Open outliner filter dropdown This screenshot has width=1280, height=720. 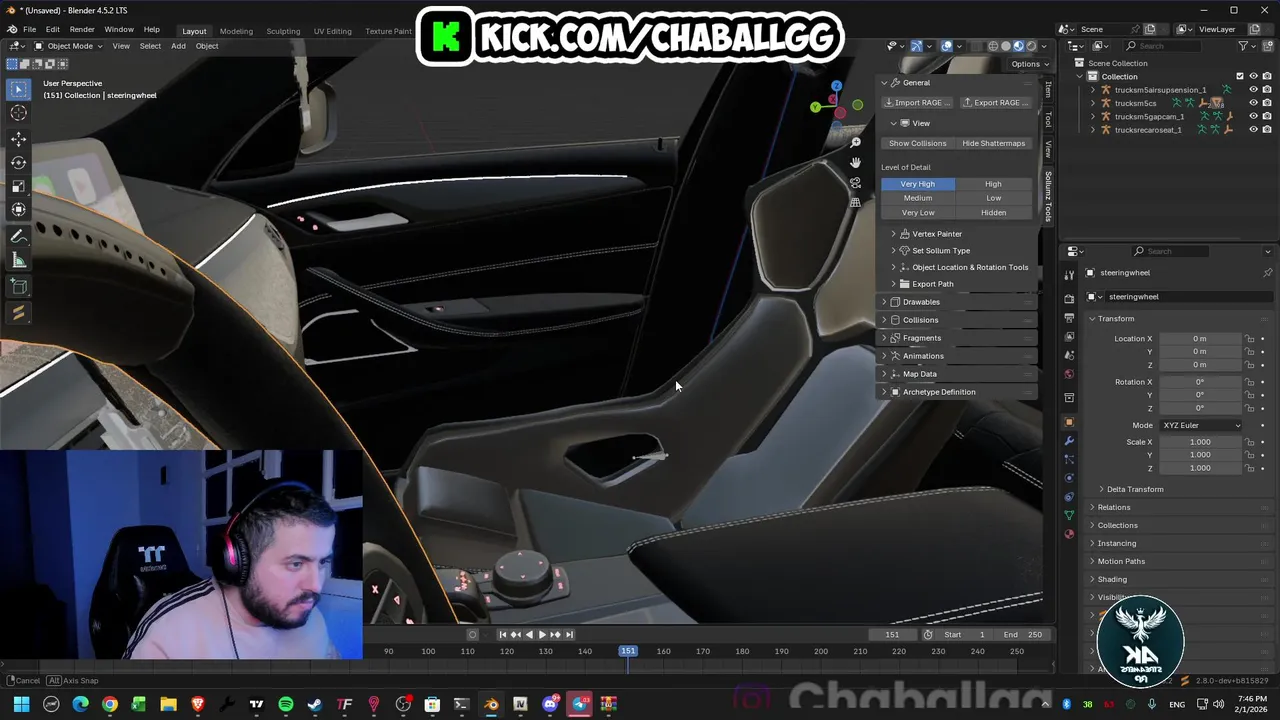point(1248,46)
